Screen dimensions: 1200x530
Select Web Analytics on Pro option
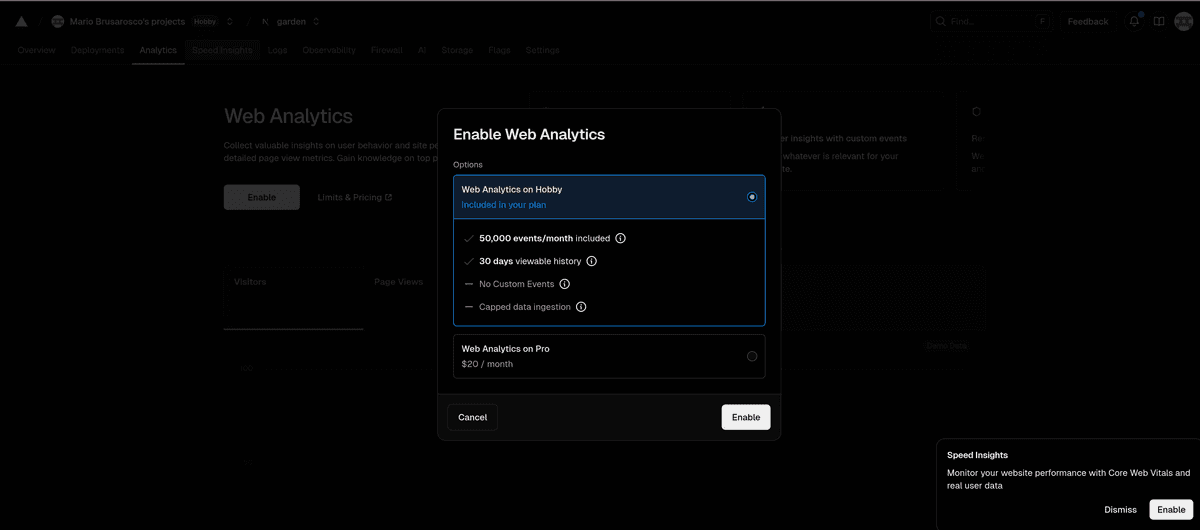click(x=609, y=356)
